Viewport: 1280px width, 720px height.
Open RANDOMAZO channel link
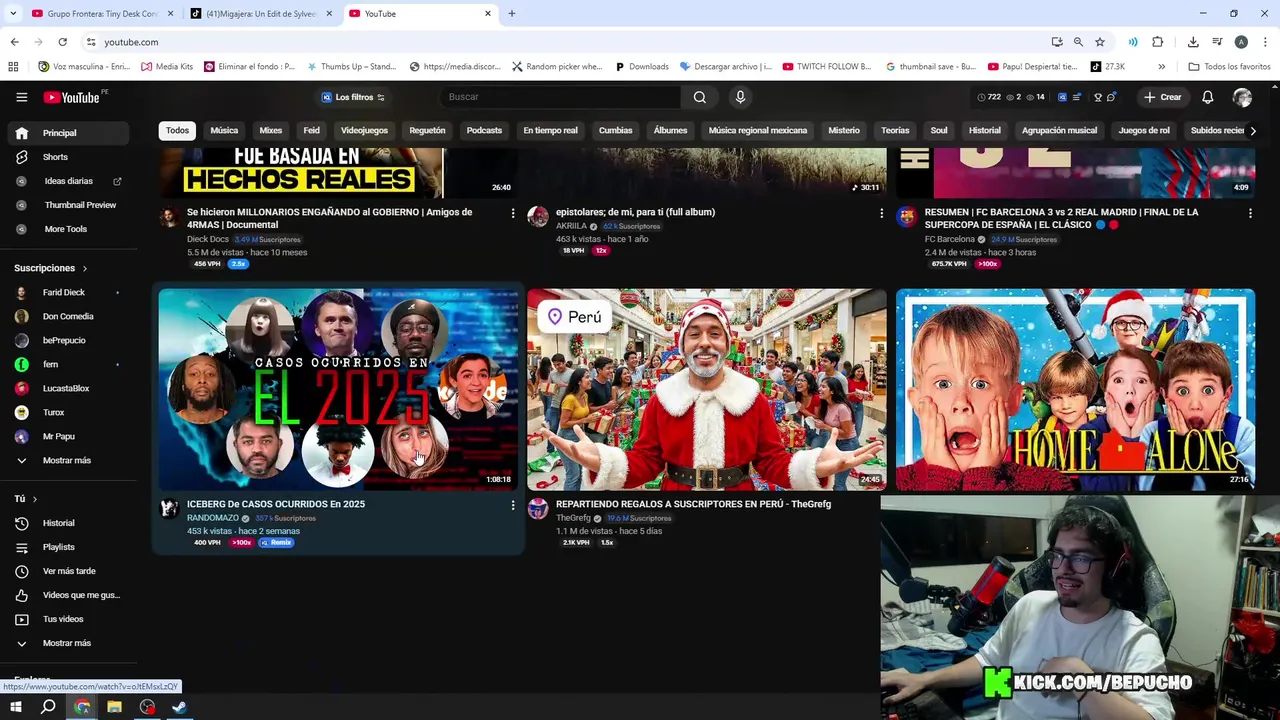(x=213, y=518)
